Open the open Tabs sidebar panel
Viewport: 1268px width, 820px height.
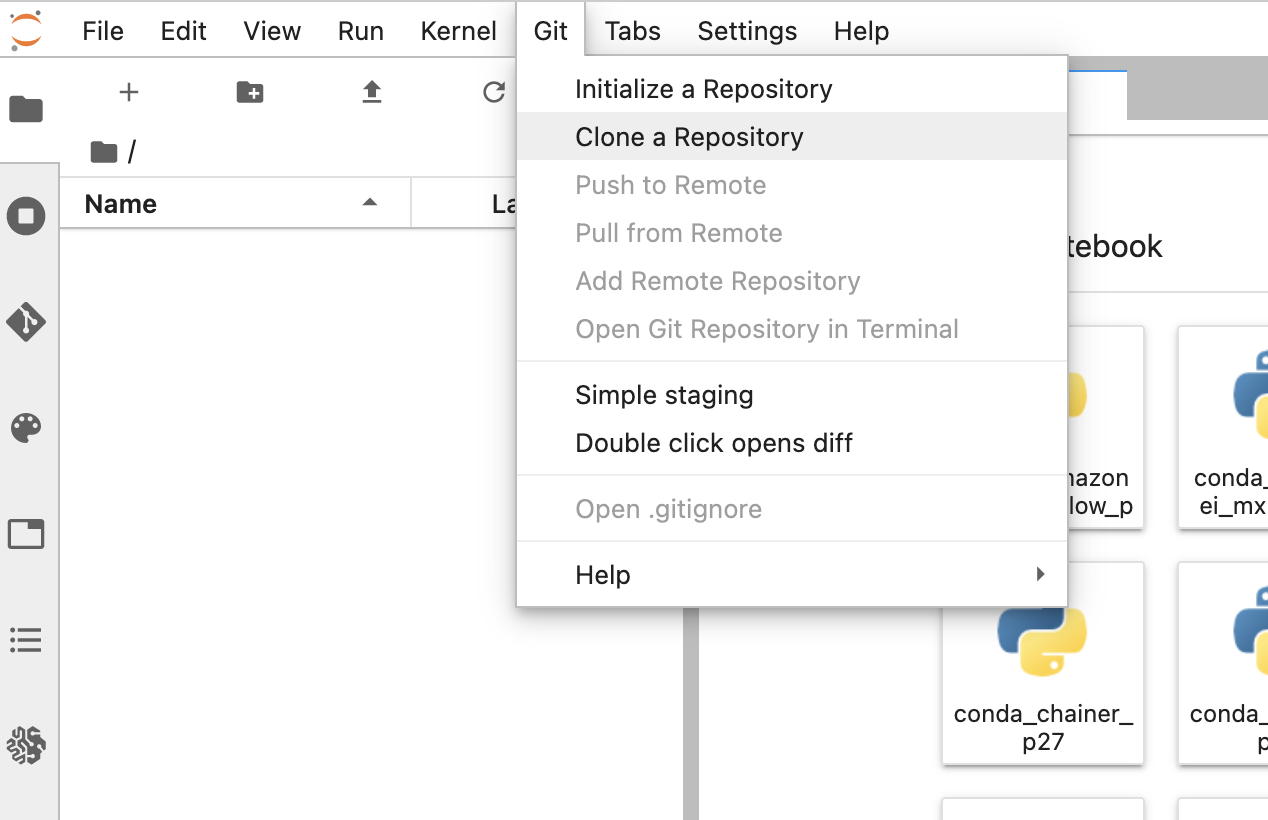[26, 534]
